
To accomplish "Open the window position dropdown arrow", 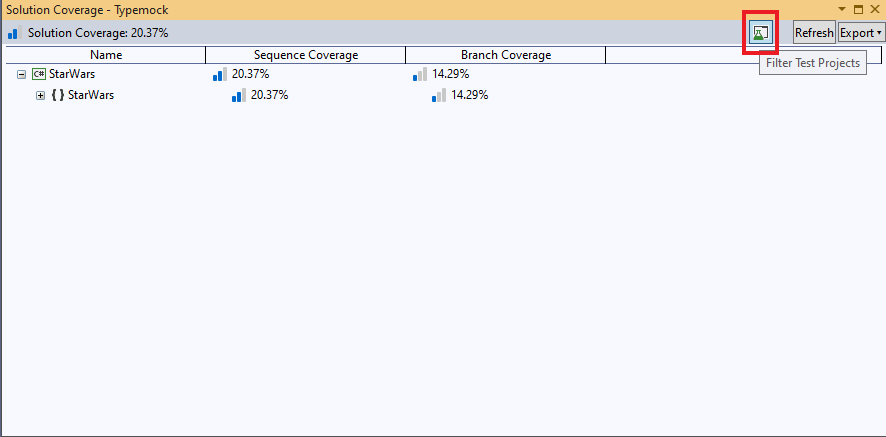I will click(842, 9).
